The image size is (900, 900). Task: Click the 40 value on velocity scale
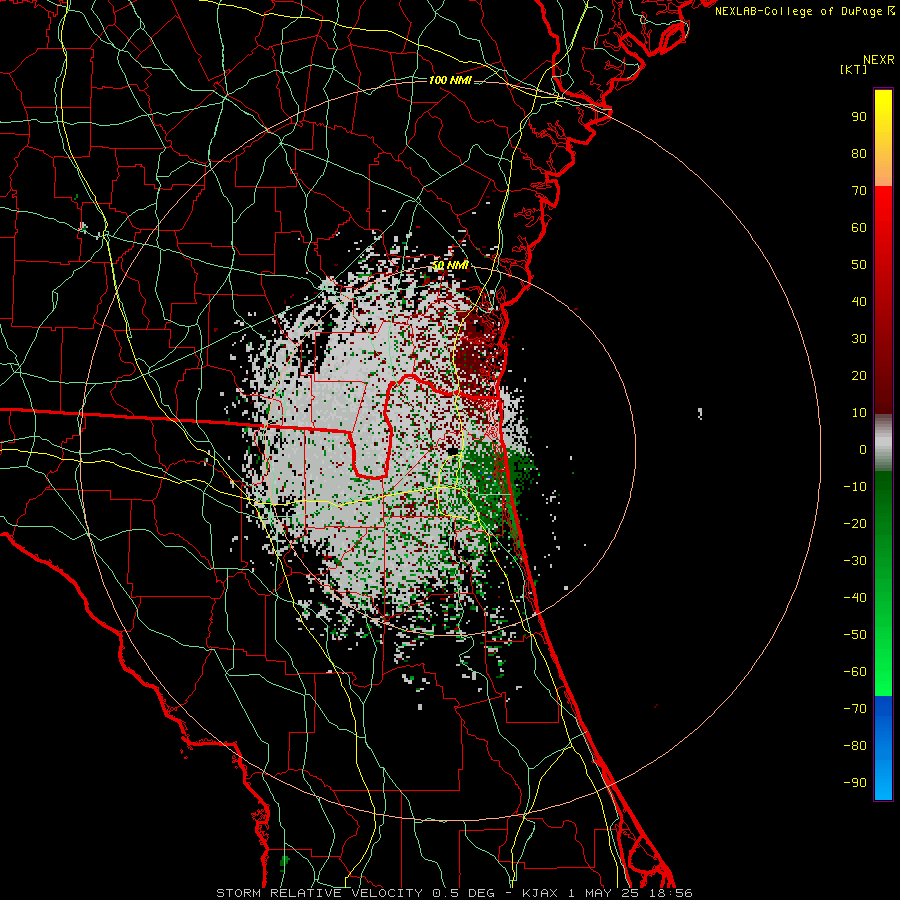(x=859, y=302)
